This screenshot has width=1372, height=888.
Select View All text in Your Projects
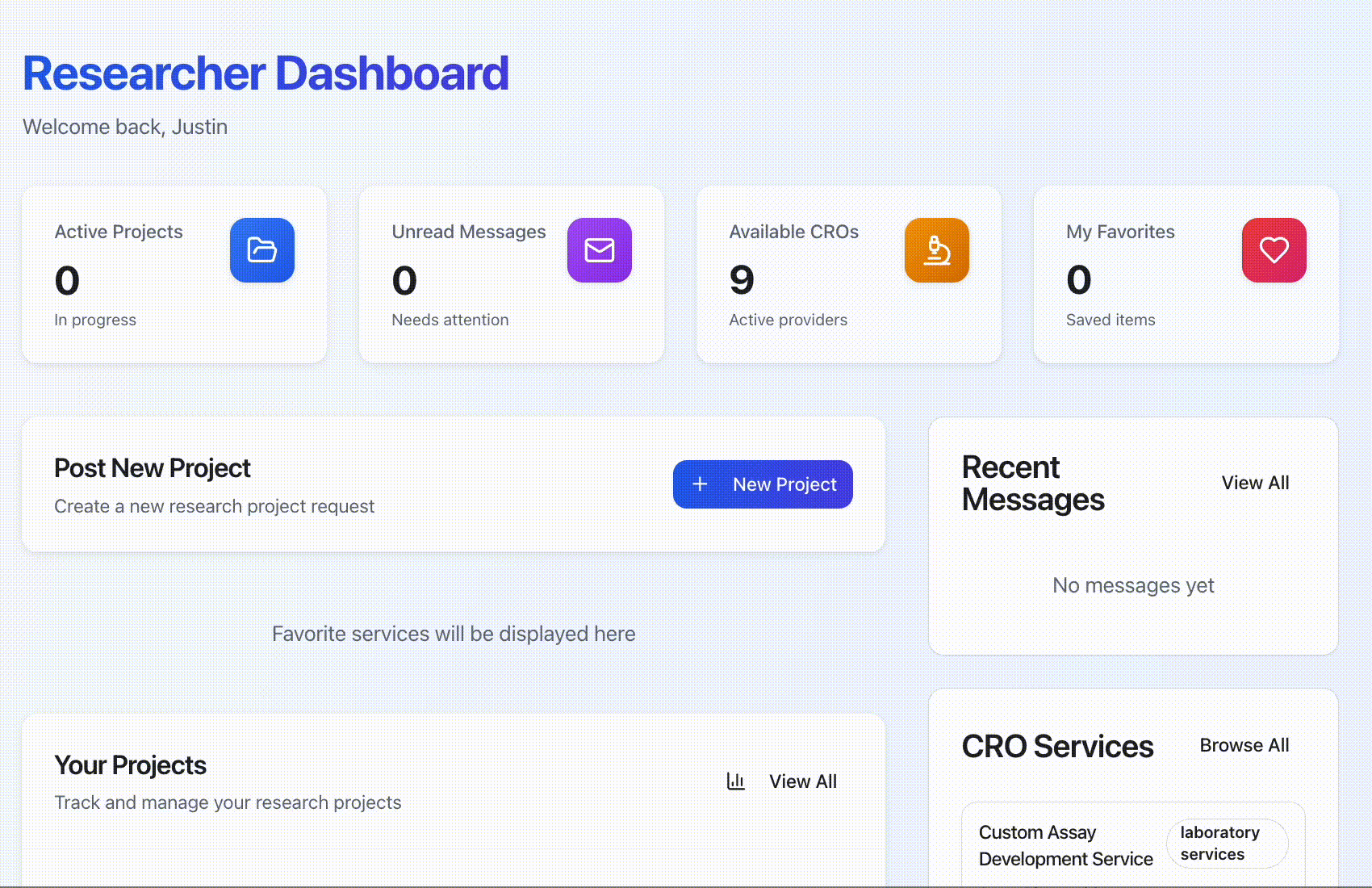click(x=802, y=781)
